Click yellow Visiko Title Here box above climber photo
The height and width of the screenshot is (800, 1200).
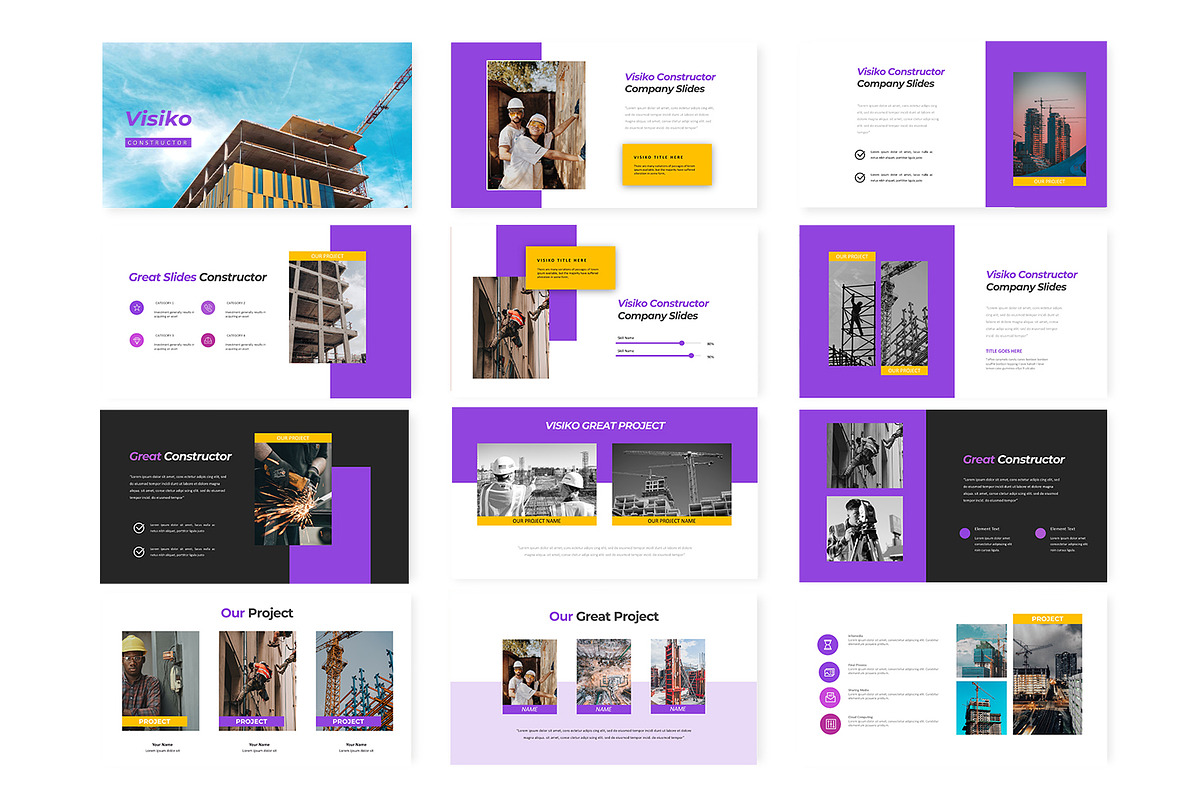570,268
